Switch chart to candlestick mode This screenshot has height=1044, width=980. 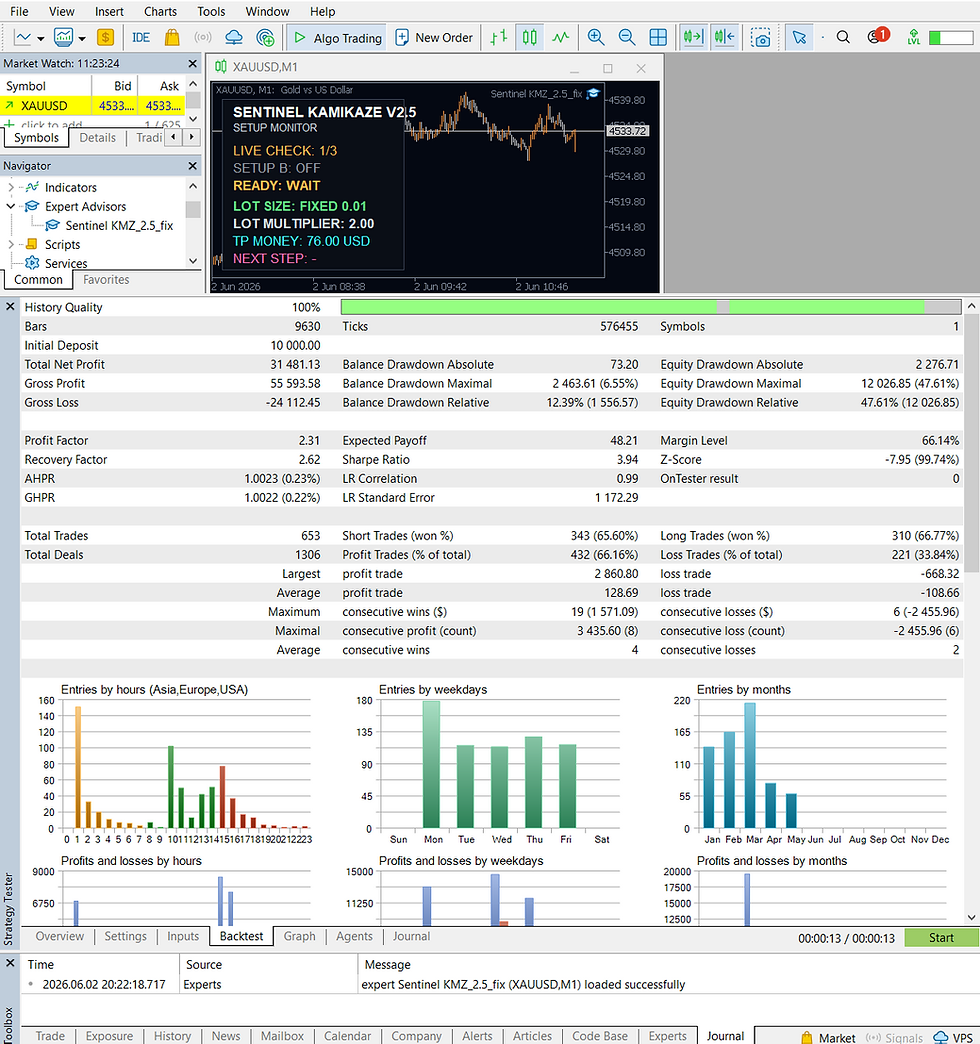(529, 37)
